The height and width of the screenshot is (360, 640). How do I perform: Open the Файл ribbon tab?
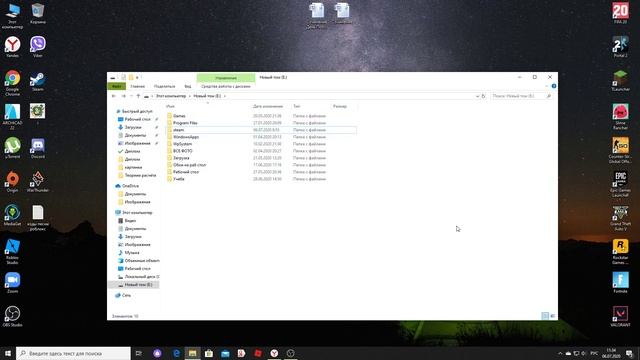[x=116, y=86]
